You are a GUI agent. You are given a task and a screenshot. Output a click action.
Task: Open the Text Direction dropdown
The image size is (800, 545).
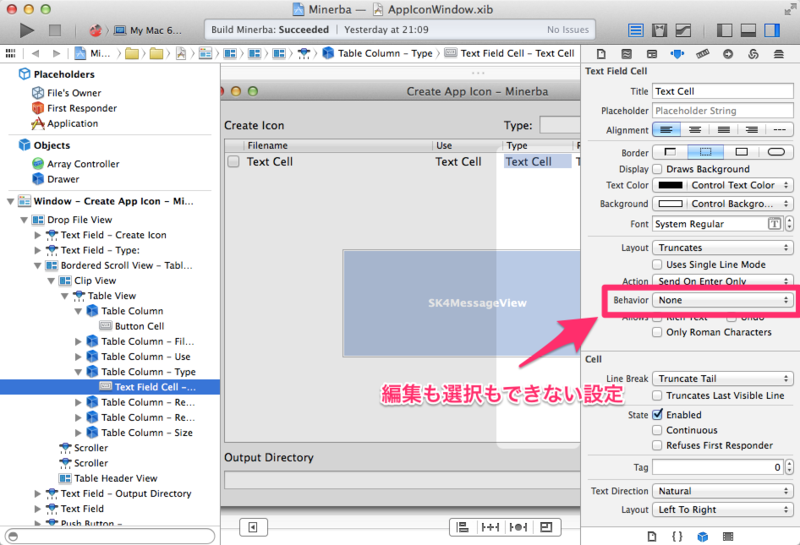click(723, 491)
